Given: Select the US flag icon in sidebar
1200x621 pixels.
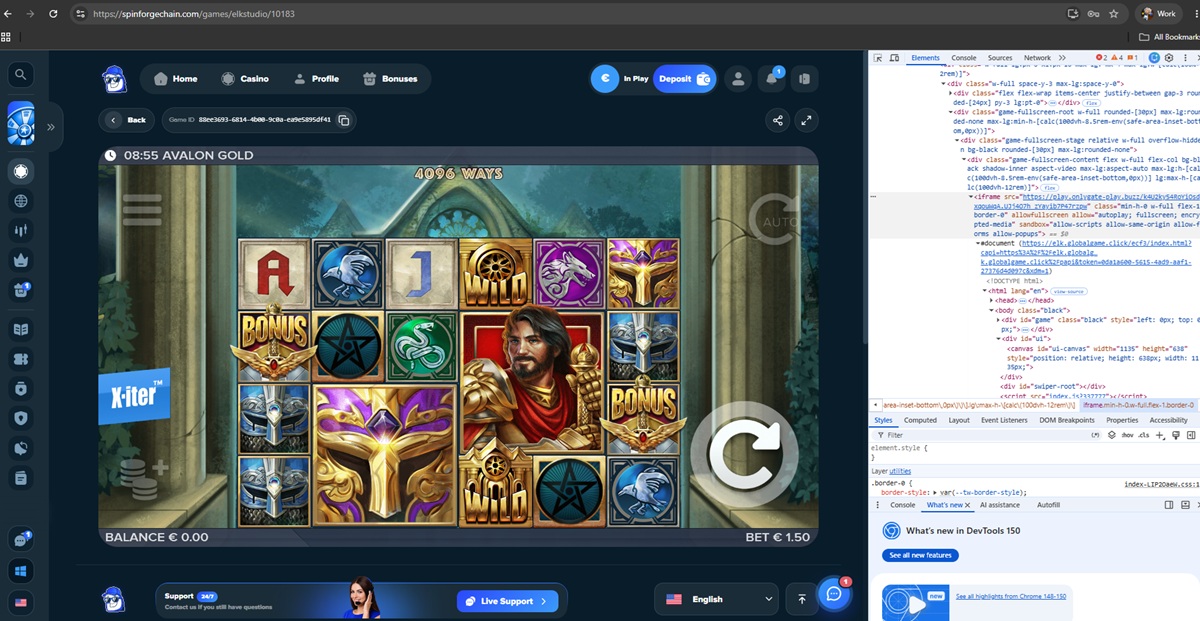Looking at the screenshot, I should point(21,602).
